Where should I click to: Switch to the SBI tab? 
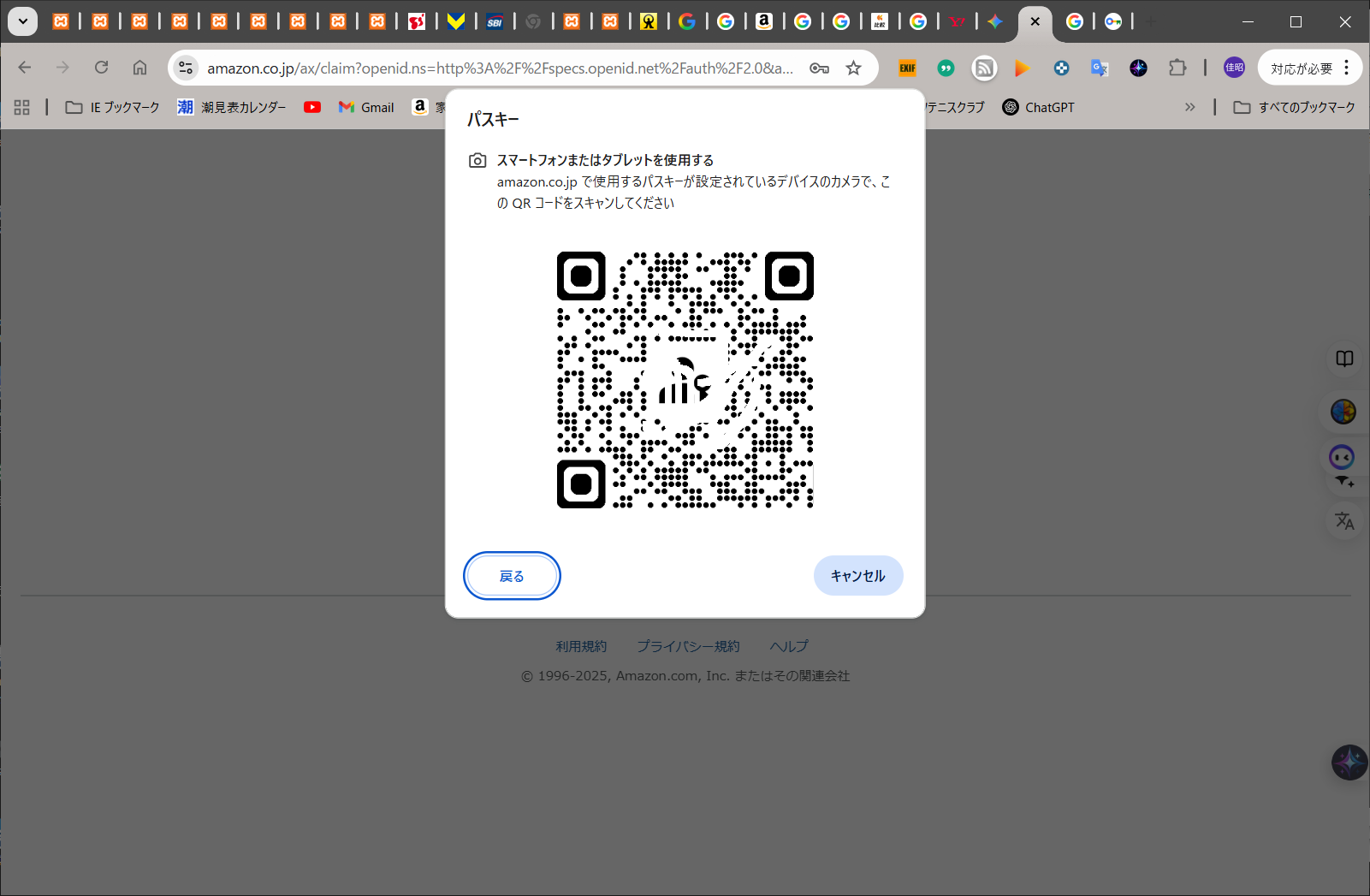tap(495, 21)
